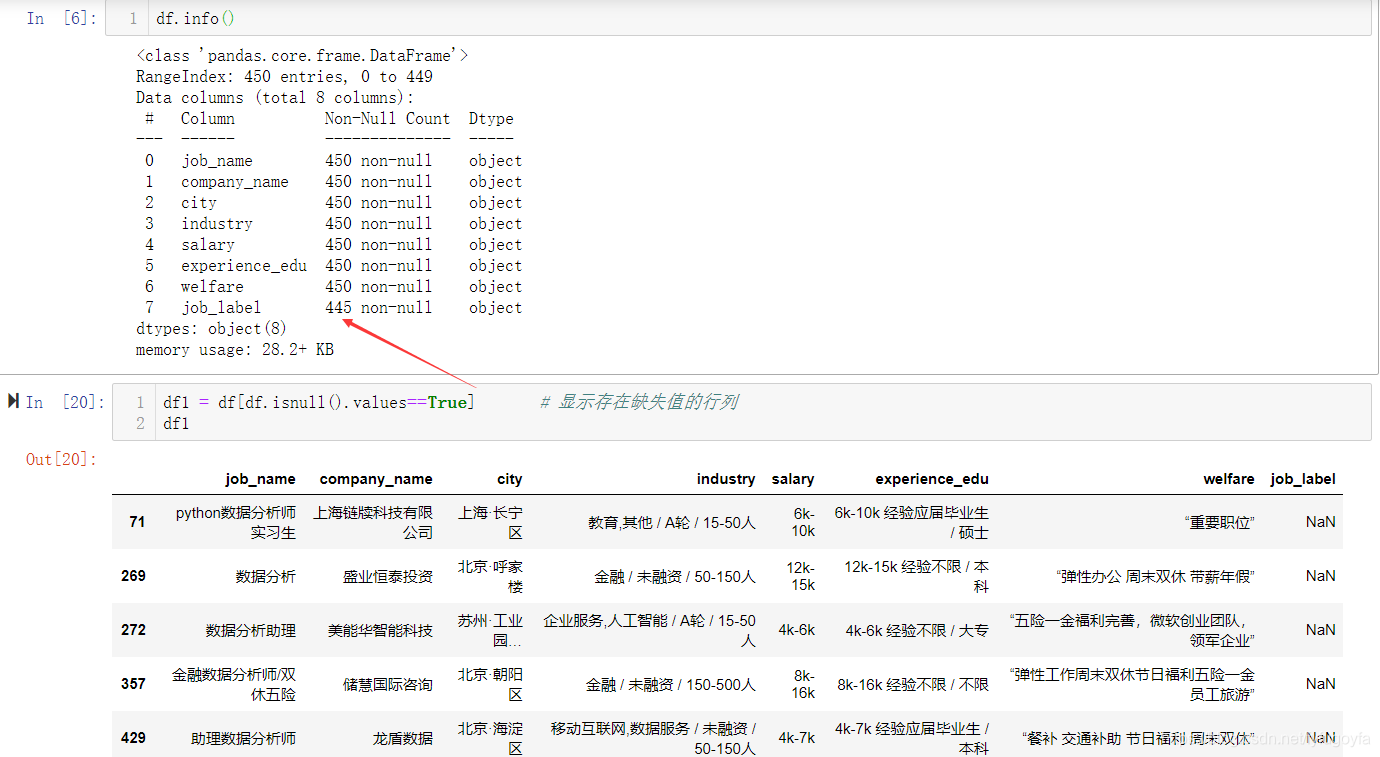Click the '上海链牍科技有限公司' company cell

point(373,522)
